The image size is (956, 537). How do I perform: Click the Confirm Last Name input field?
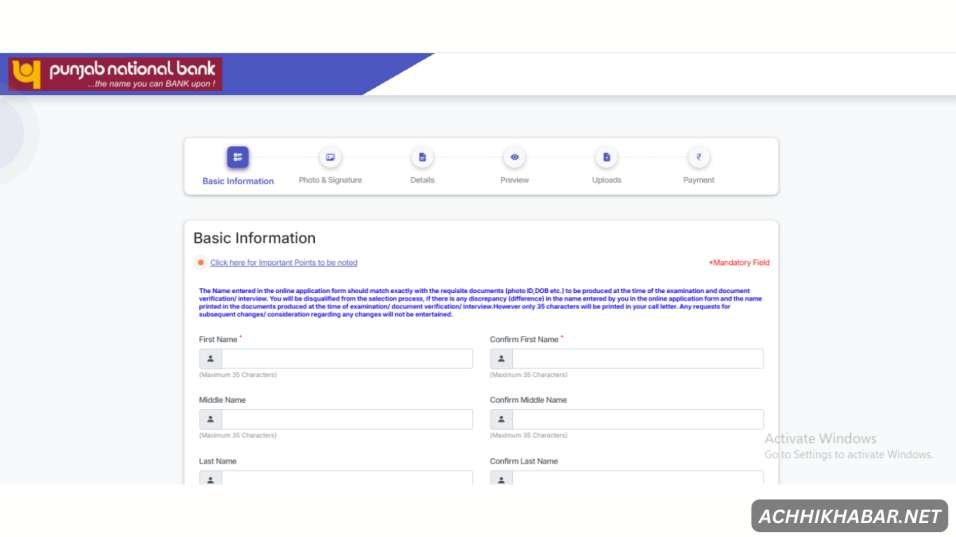(x=637, y=478)
